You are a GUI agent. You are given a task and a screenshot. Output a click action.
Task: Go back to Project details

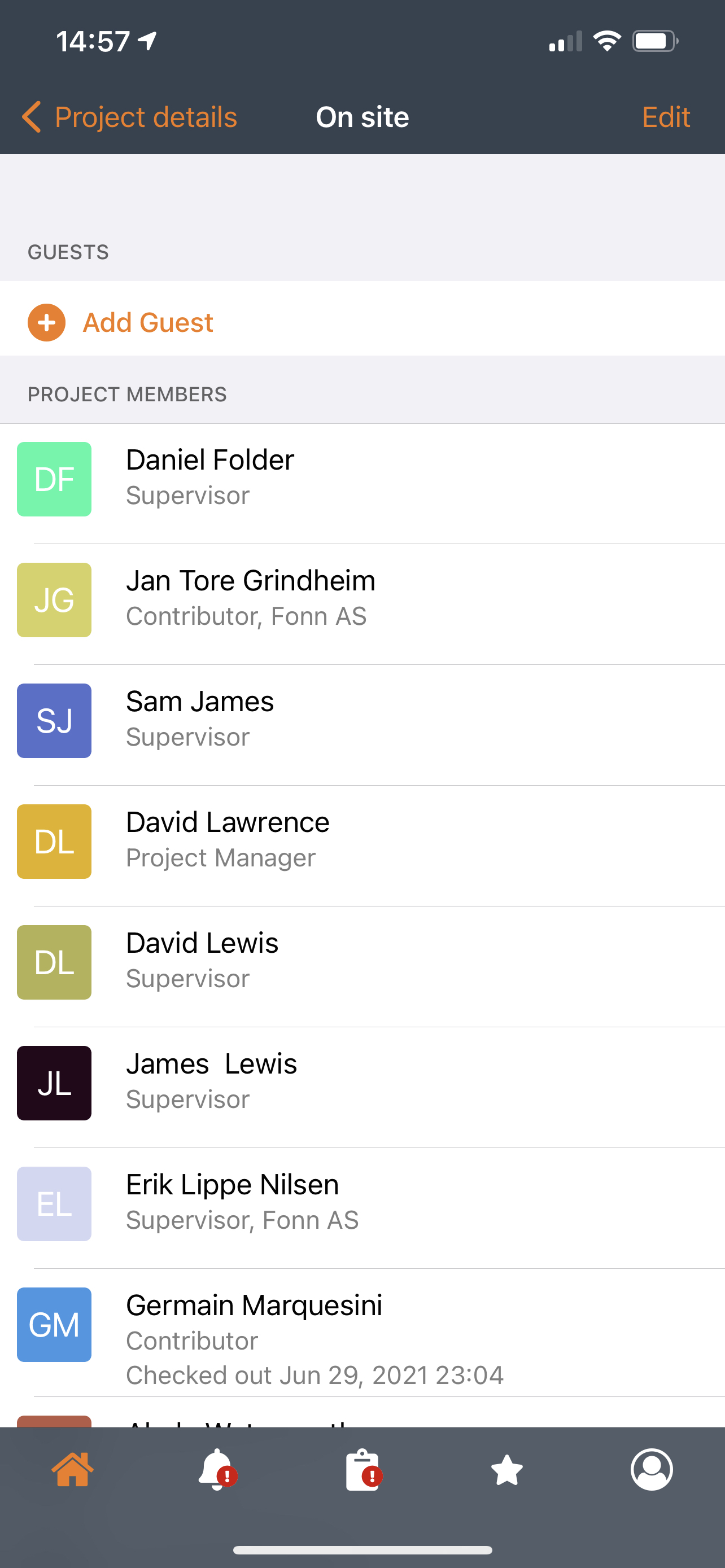(129, 117)
